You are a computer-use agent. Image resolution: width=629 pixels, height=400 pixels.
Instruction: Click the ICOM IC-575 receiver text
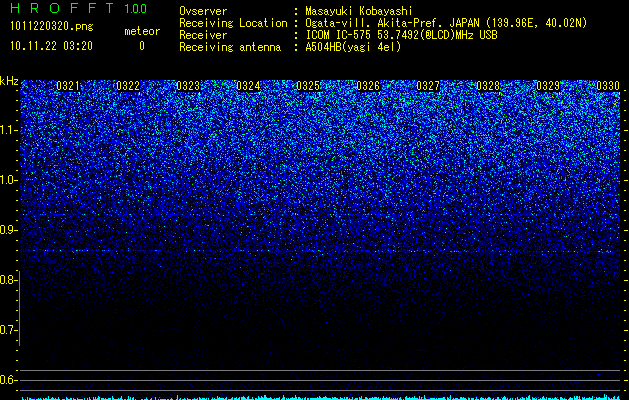point(401,35)
